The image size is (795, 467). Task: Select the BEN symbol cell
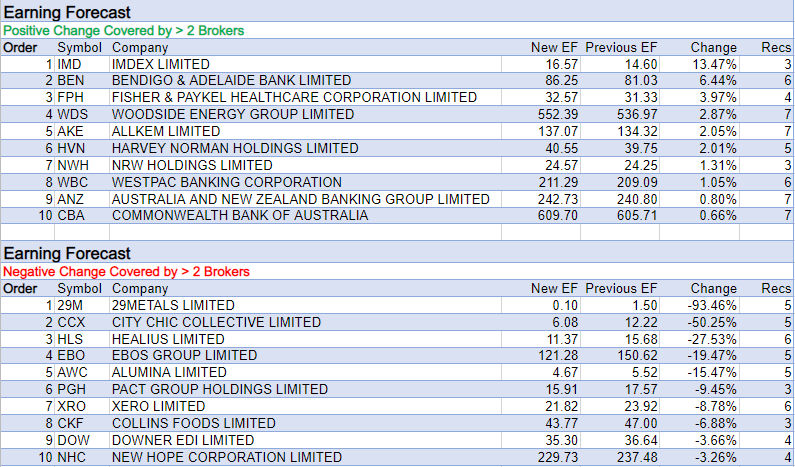coord(71,80)
